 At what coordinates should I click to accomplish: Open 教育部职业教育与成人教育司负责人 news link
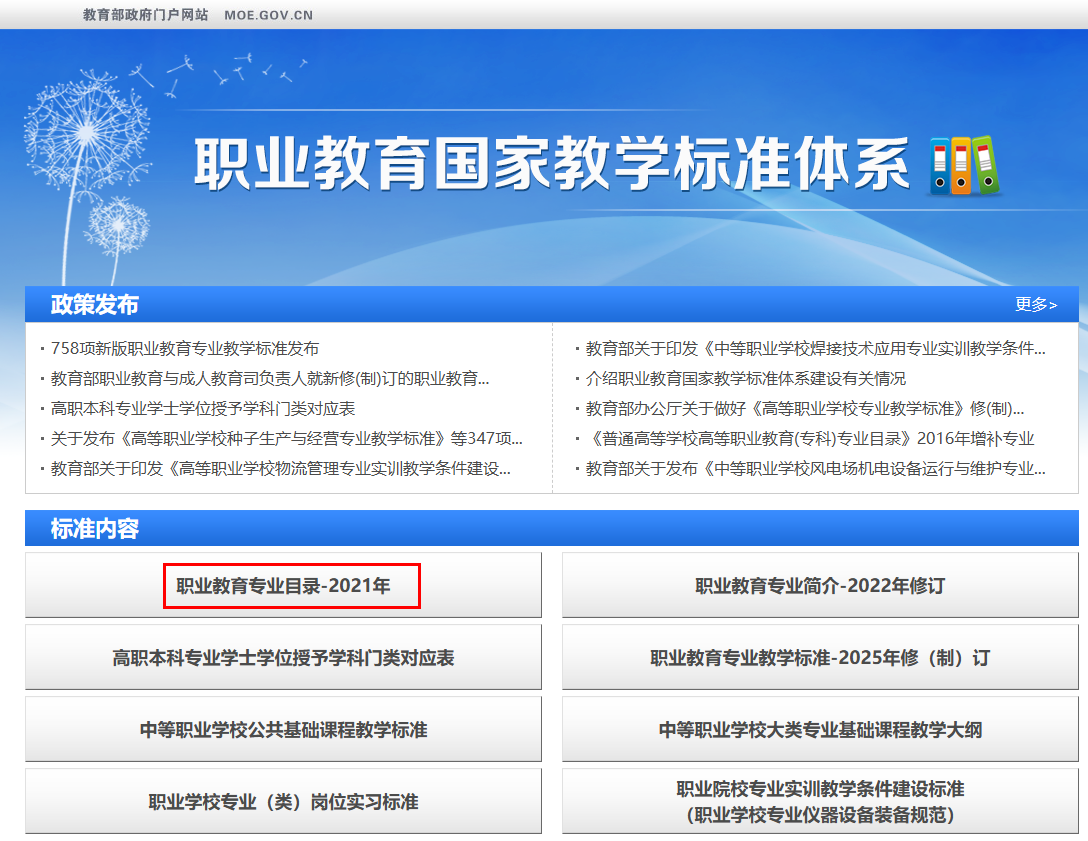point(270,379)
